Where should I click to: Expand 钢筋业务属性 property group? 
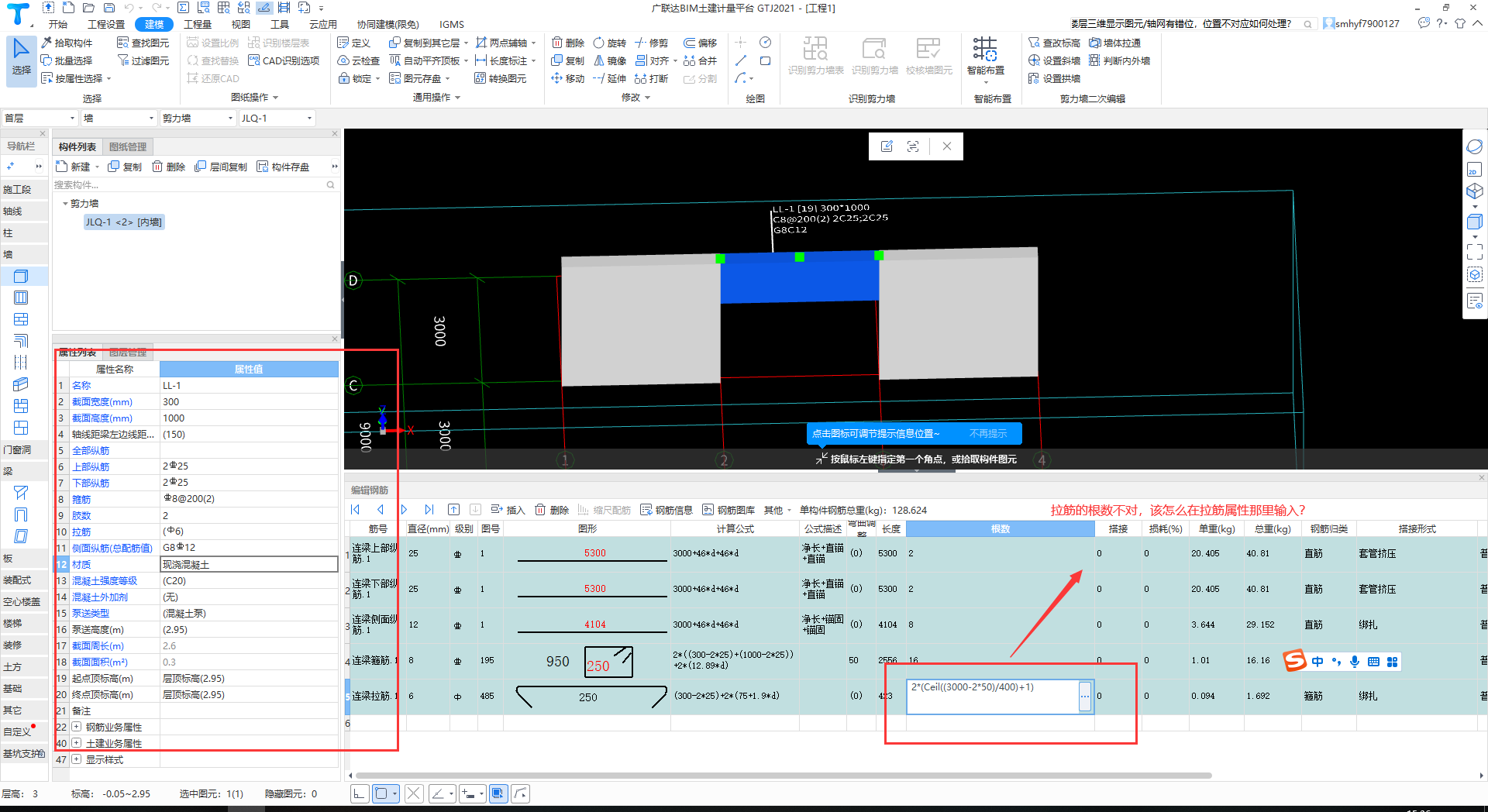click(x=77, y=727)
